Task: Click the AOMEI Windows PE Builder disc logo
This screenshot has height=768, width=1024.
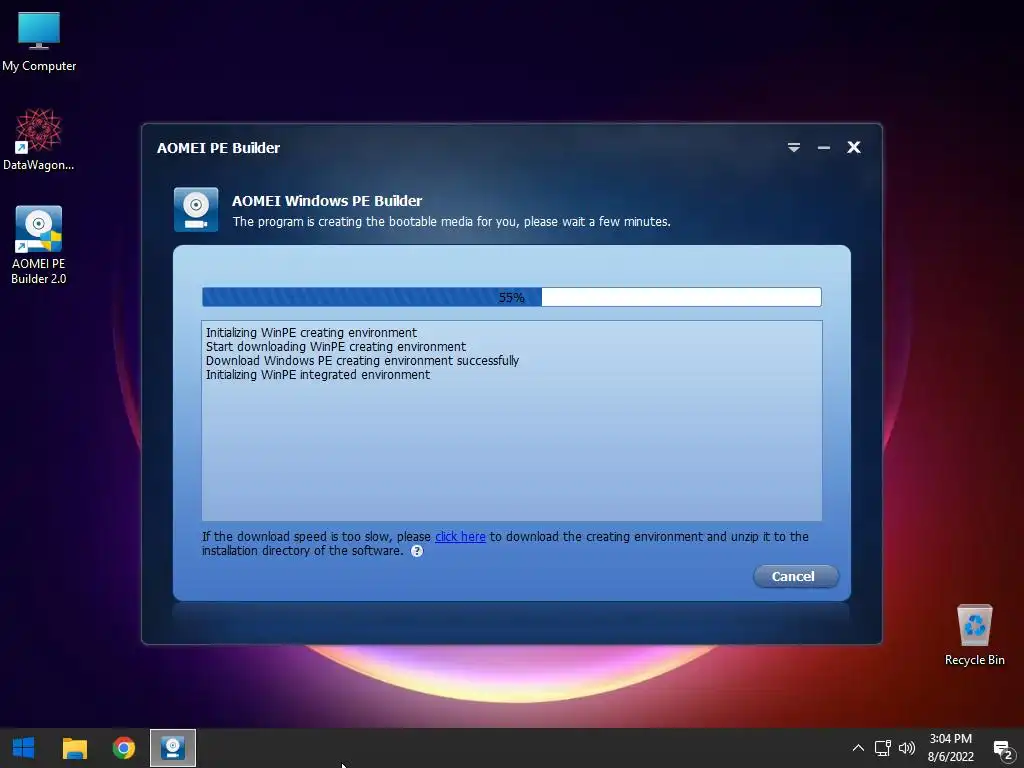Action: 196,210
